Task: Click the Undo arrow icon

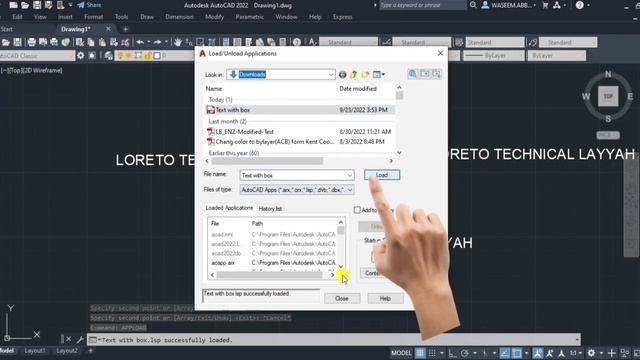Action: click(x=140, y=42)
